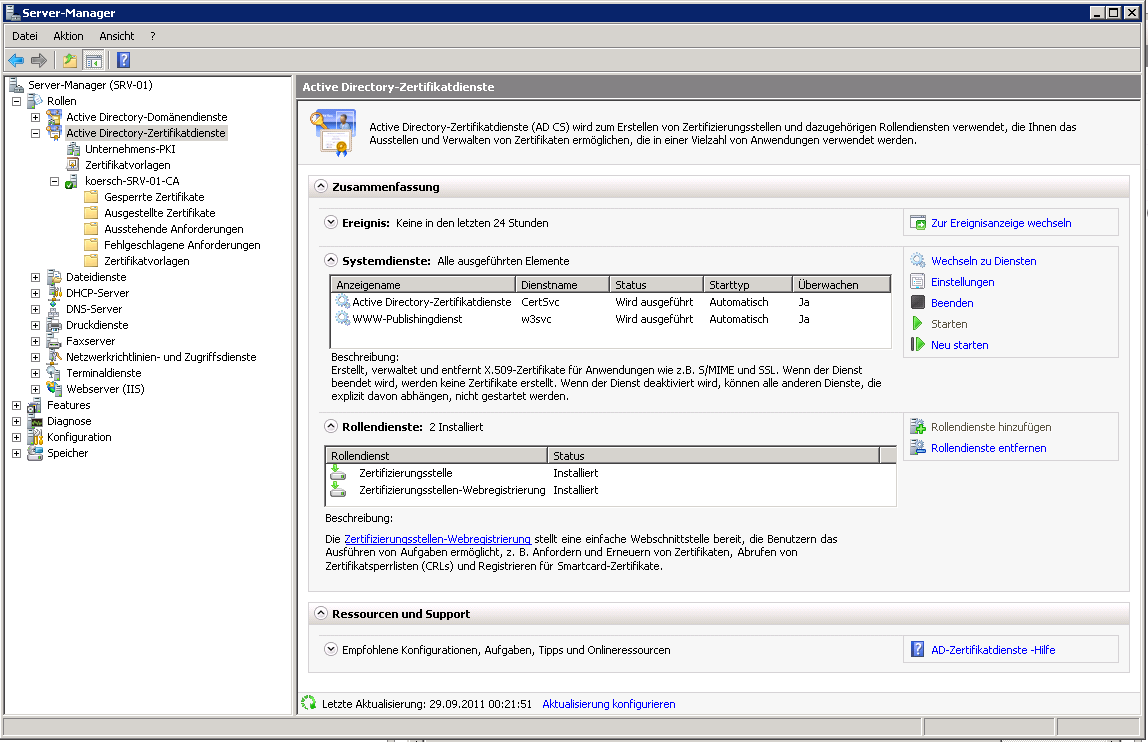
Task: Collapse the Rollen tree node
Action: pyautogui.click(x=16, y=101)
